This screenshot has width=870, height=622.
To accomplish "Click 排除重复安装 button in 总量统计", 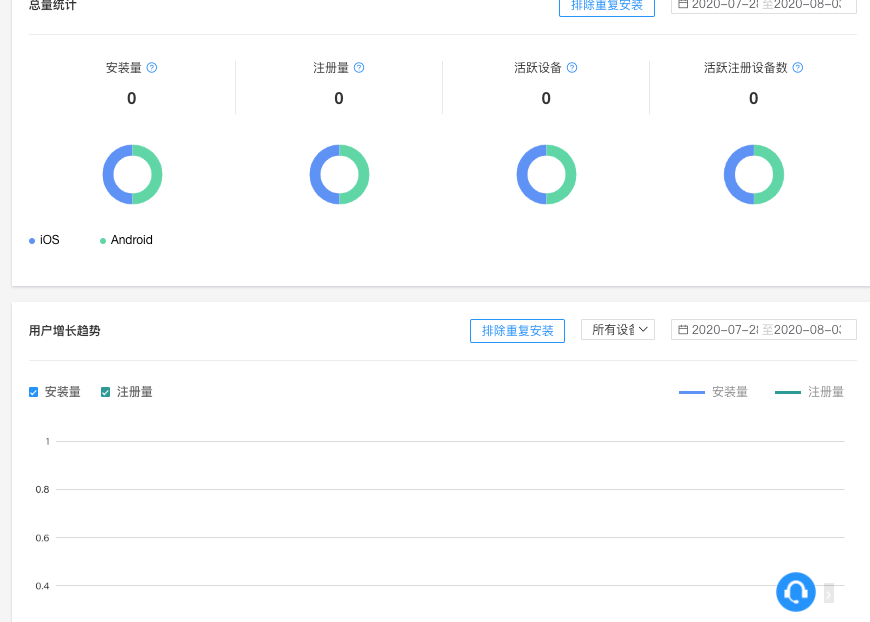I will tap(606, 6).
